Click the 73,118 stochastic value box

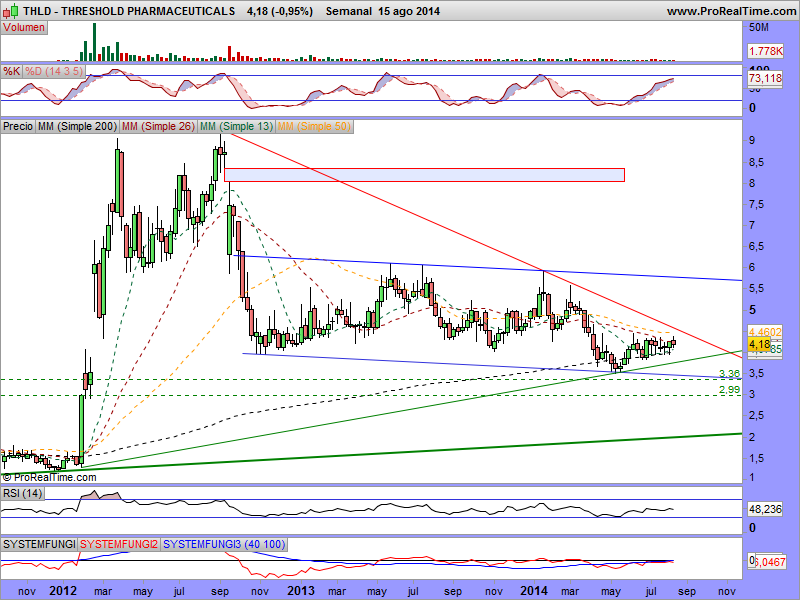[765, 78]
